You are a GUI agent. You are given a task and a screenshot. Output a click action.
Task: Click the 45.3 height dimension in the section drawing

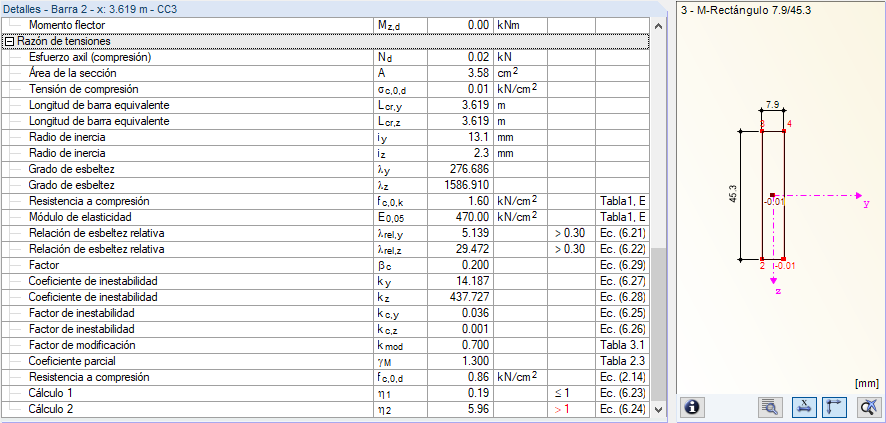[x=731, y=195]
